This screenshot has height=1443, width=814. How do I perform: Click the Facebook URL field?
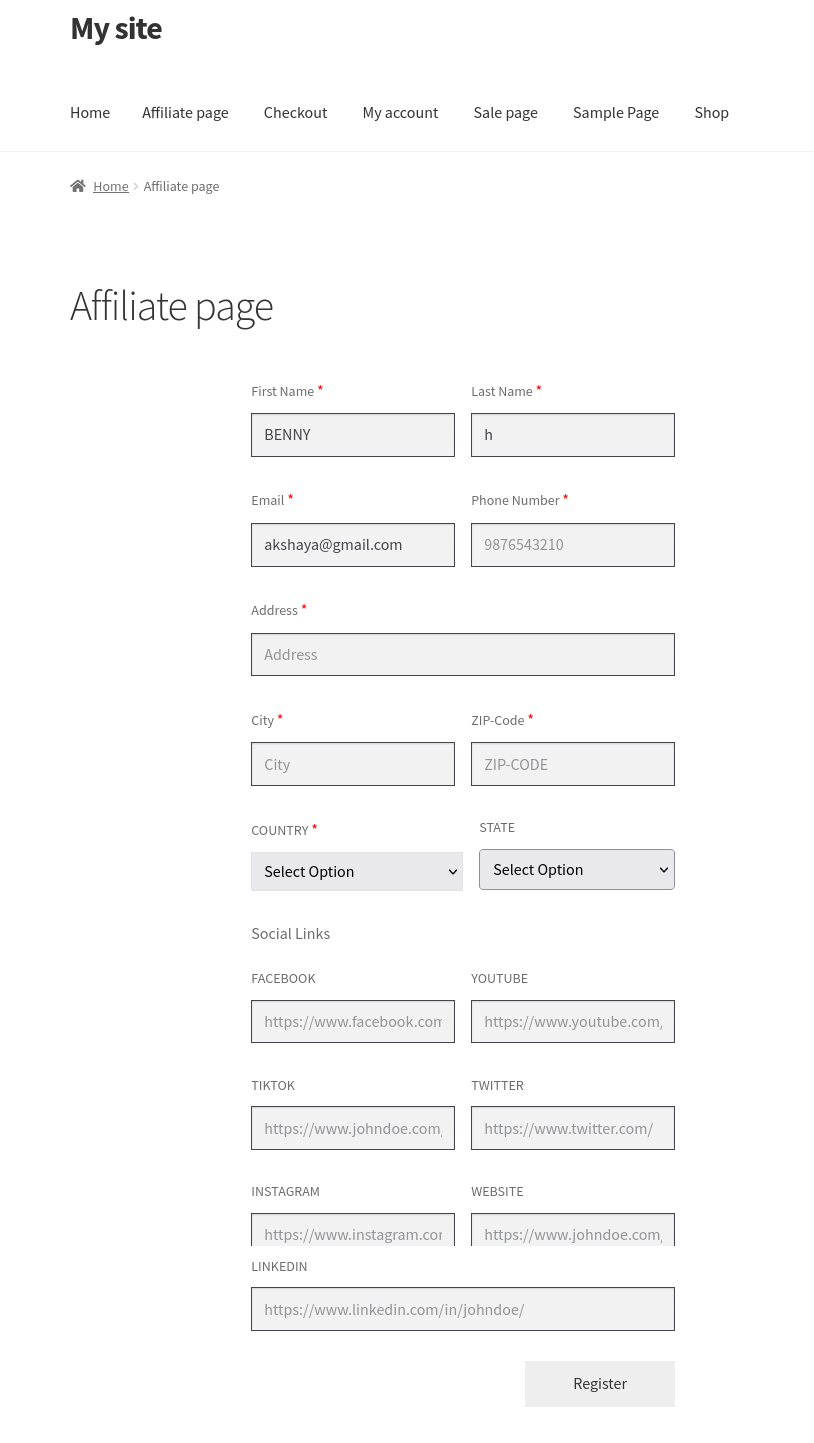pos(352,1021)
